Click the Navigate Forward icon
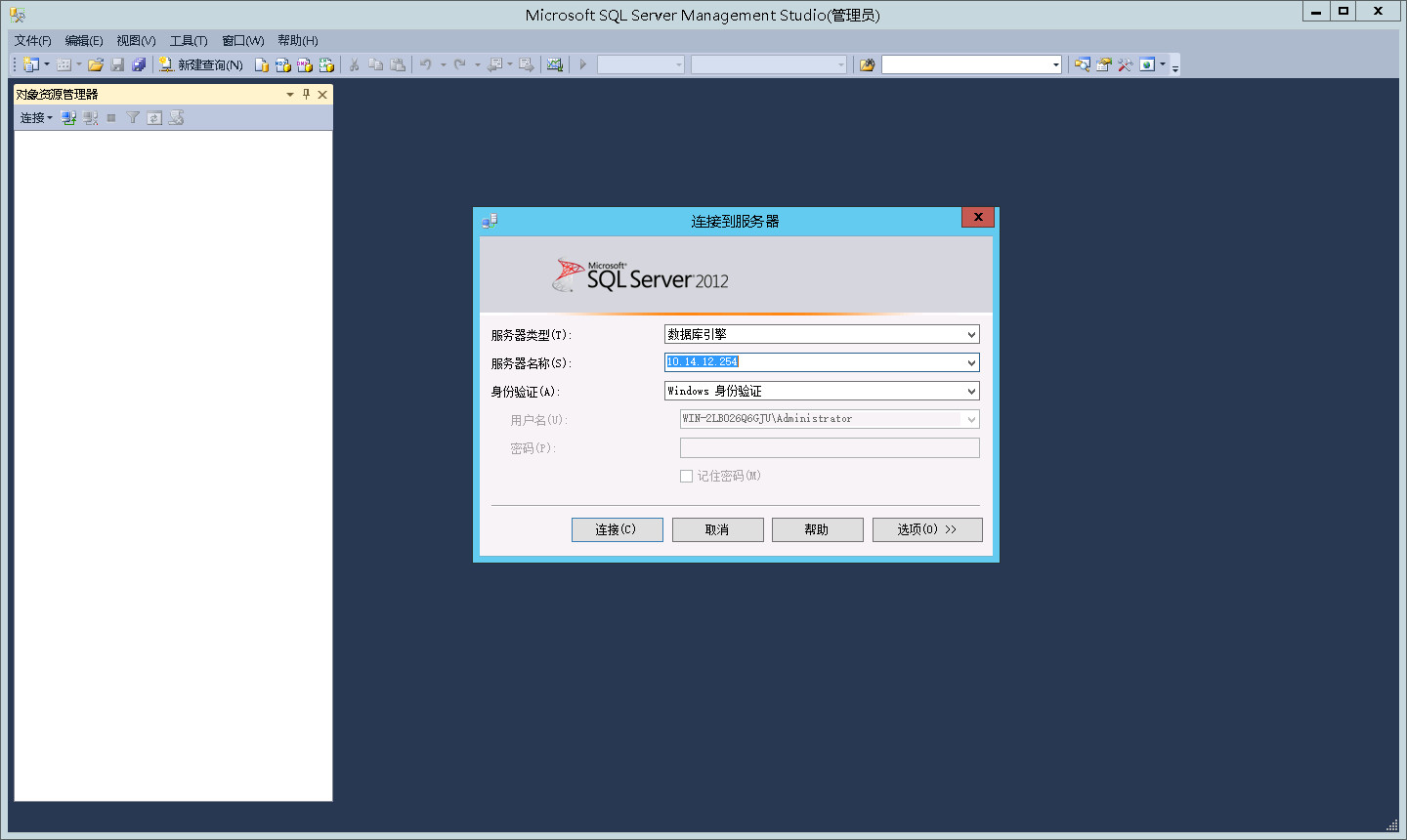This screenshot has width=1407, height=840. (x=527, y=64)
